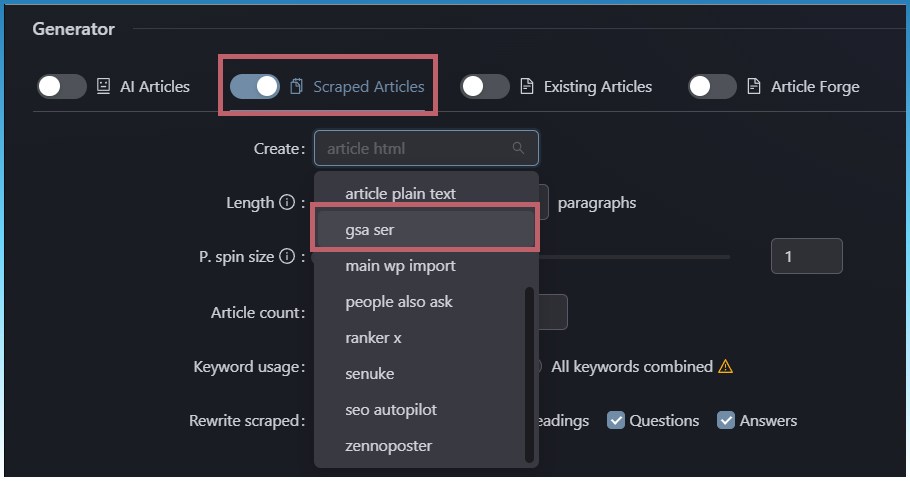Uncheck the Answers checkbox

tap(727, 420)
